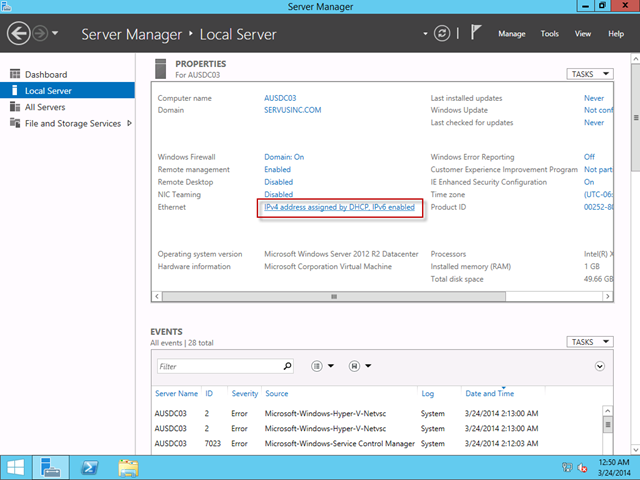The height and width of the screenshot is (480, 640).
Task: Click Server Manager taskbar icon
Action: coord(51,467)
